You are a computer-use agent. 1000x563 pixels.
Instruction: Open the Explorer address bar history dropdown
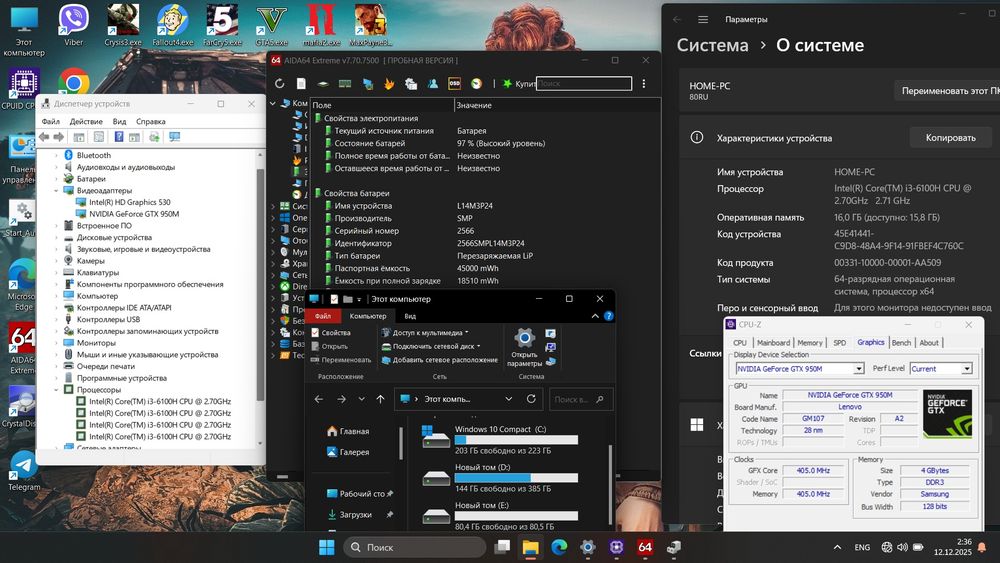click(508, 399)
